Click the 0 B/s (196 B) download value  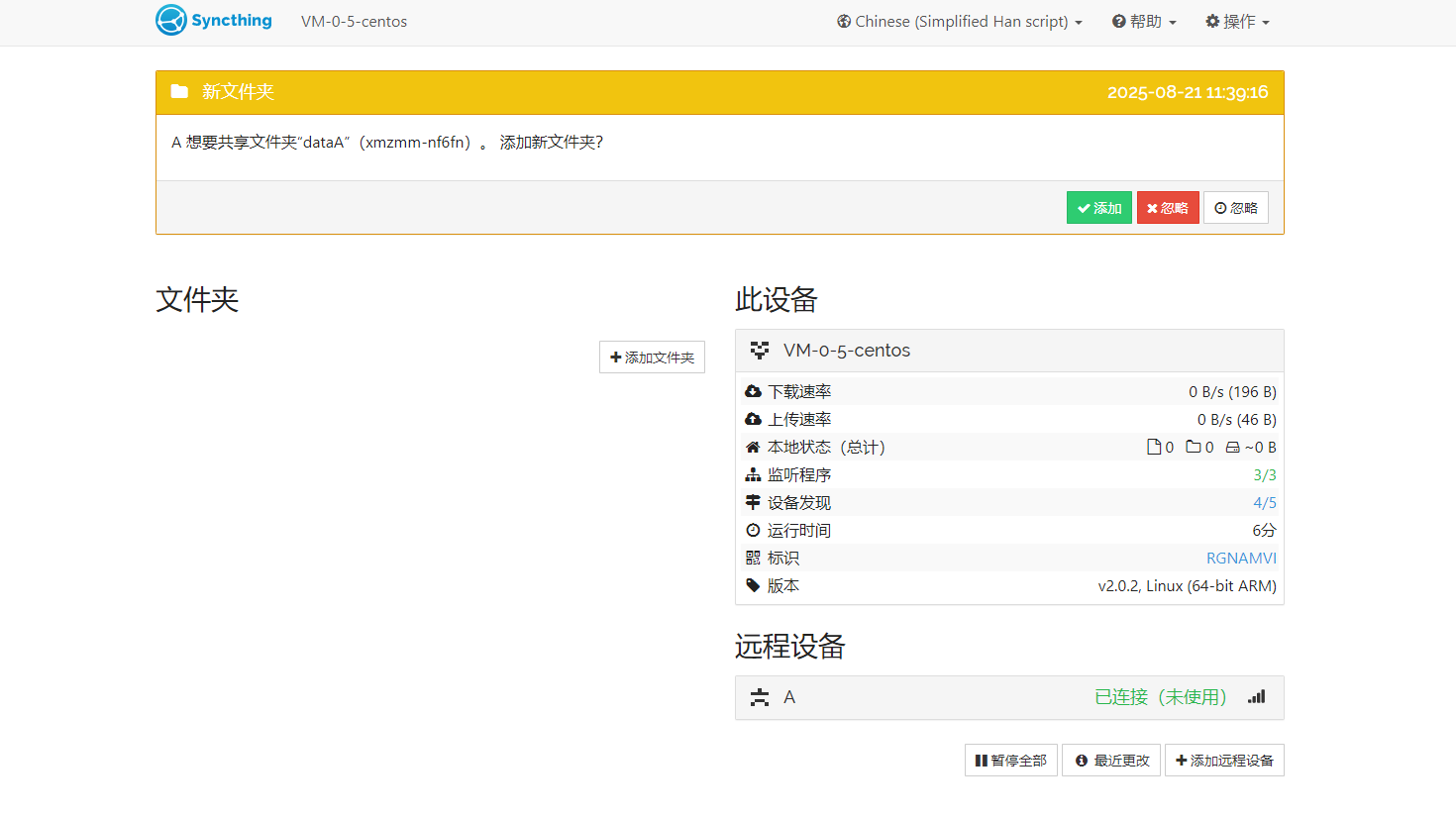click(x=1233, y=391)
